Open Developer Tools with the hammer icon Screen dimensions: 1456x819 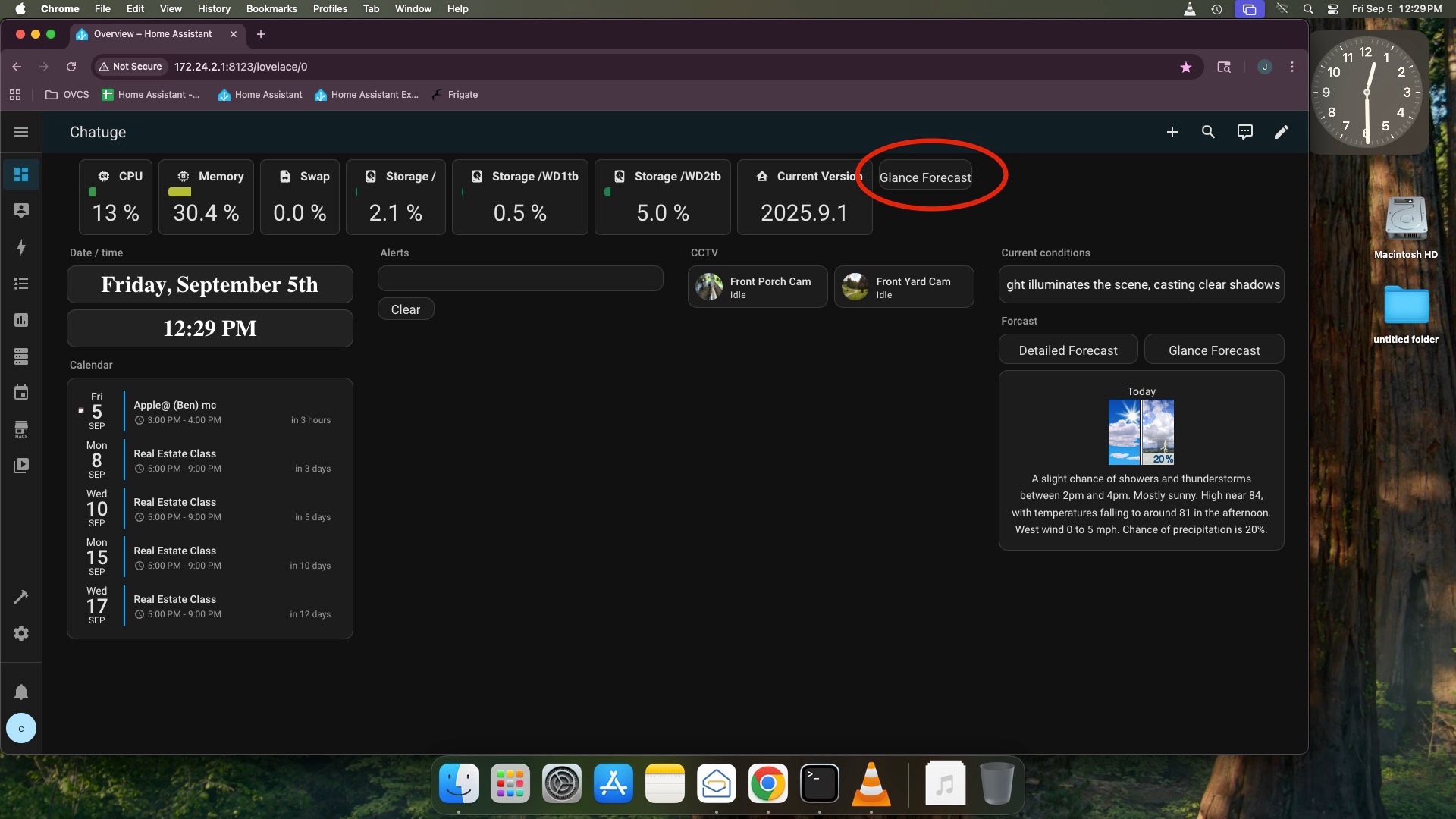[x=21, y=597]
